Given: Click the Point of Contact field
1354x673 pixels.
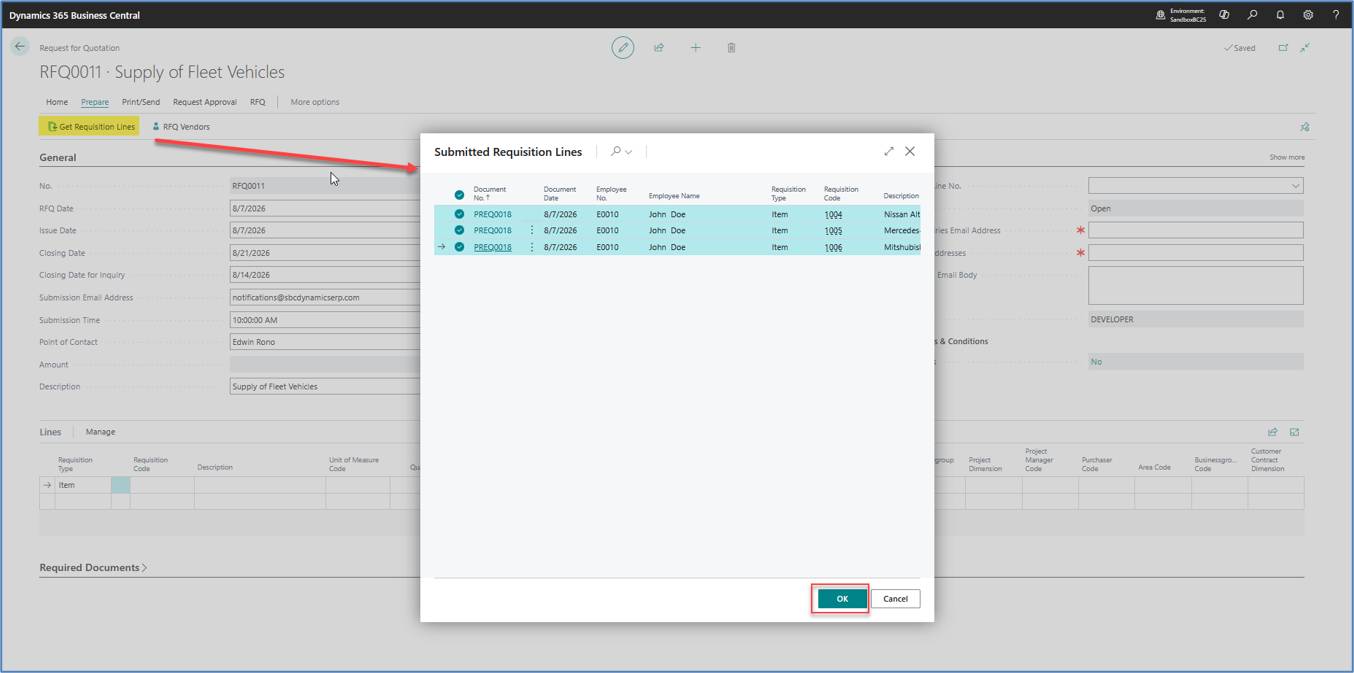Looking at the screenshot, I should click(x=325, y=342).
